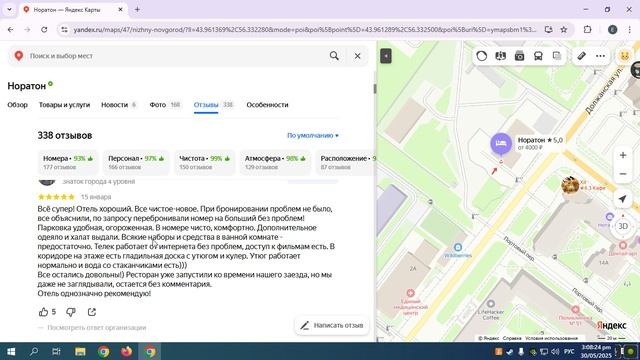Launch Firefox from the taskbar
Image resolution: width=640 pixels, height=360 pixels.
click(127, 351)
